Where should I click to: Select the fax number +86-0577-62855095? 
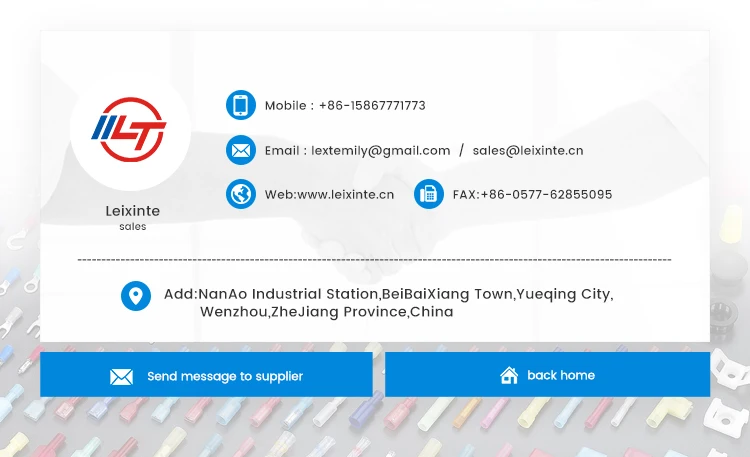pyautogui.click(x=546, y=194)
